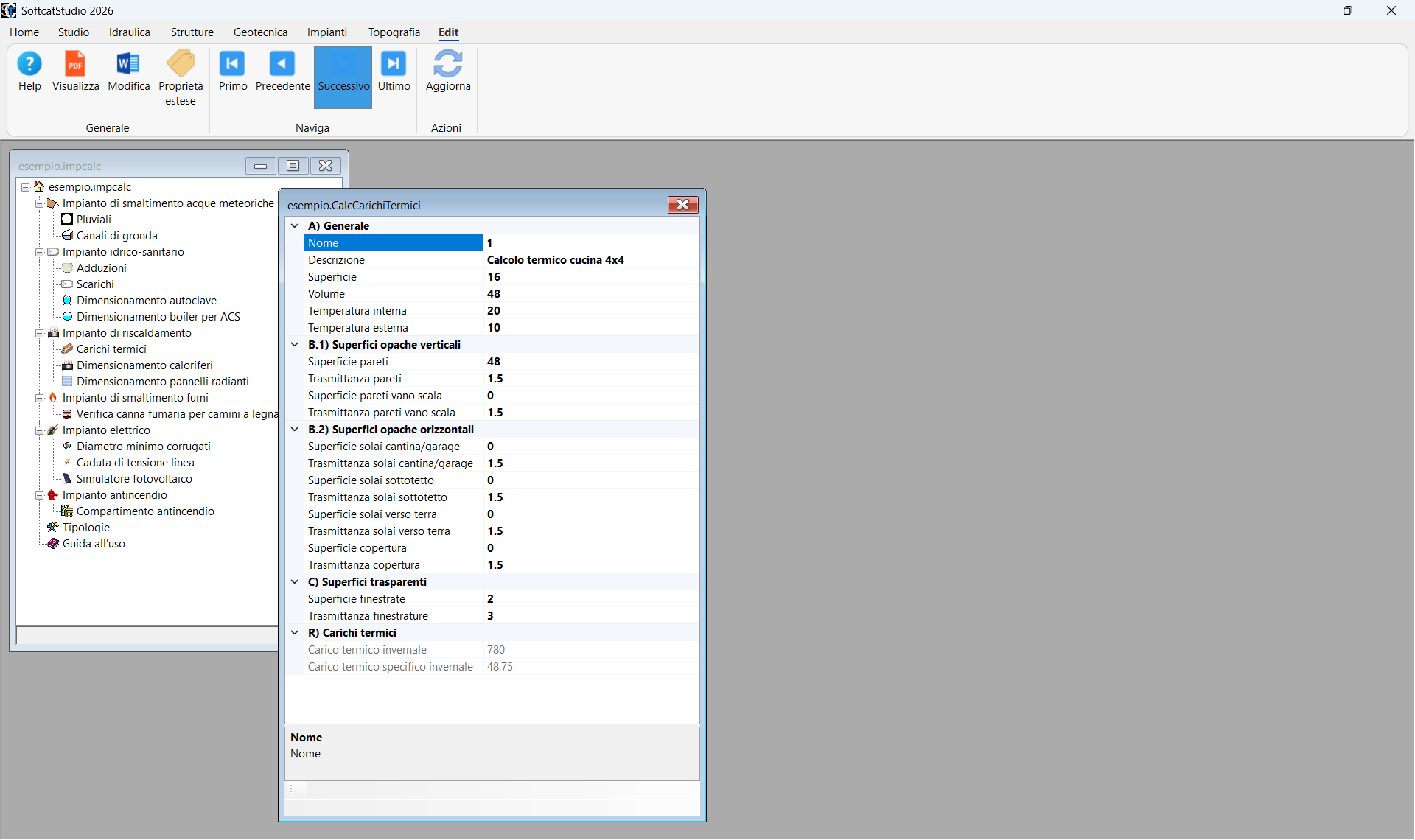The width and height of the screenshot is (1415, 840).
Task: Open the Idraulica ribbon tab
Action: click(x=130, y=32)
